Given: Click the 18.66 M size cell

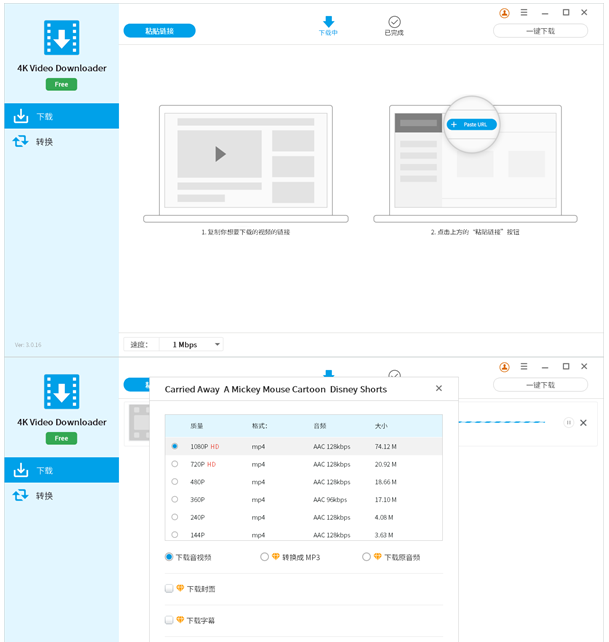Looking at the screenshot, I should (385, 482).
